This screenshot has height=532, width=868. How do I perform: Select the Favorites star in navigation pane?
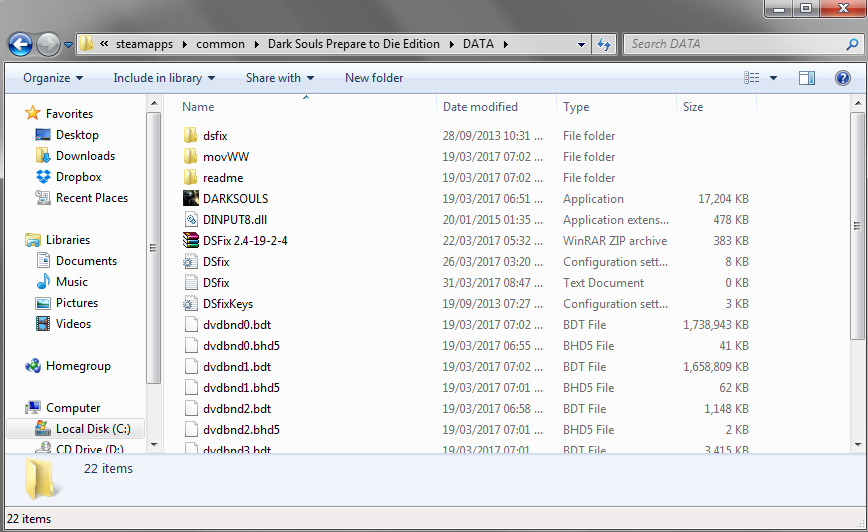coord(33,113)
